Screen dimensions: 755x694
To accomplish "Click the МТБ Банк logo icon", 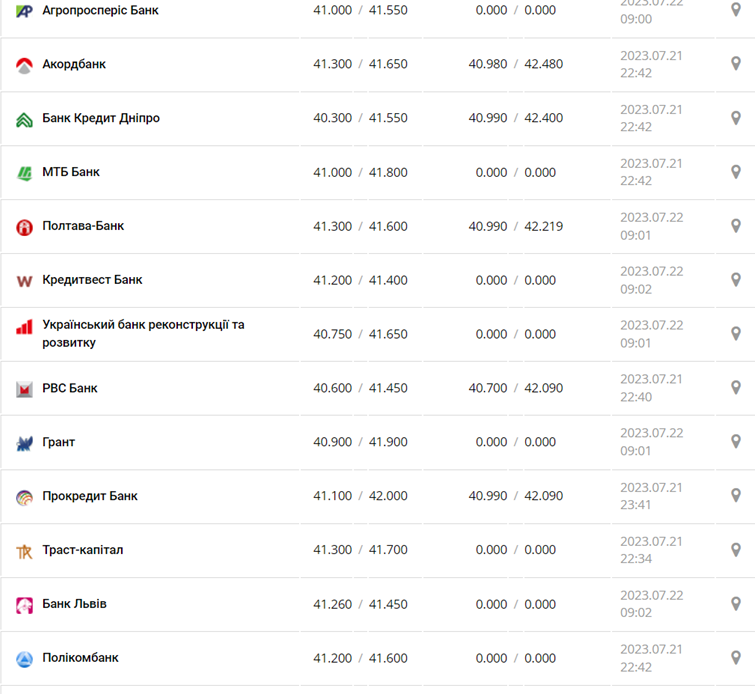I will pyautogui.click(x=25, y=173).
